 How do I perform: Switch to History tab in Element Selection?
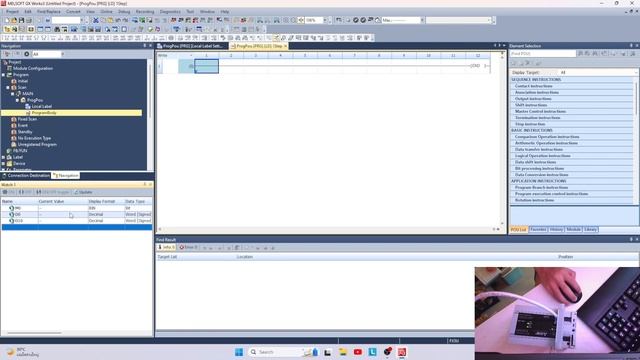click(556, 229)
